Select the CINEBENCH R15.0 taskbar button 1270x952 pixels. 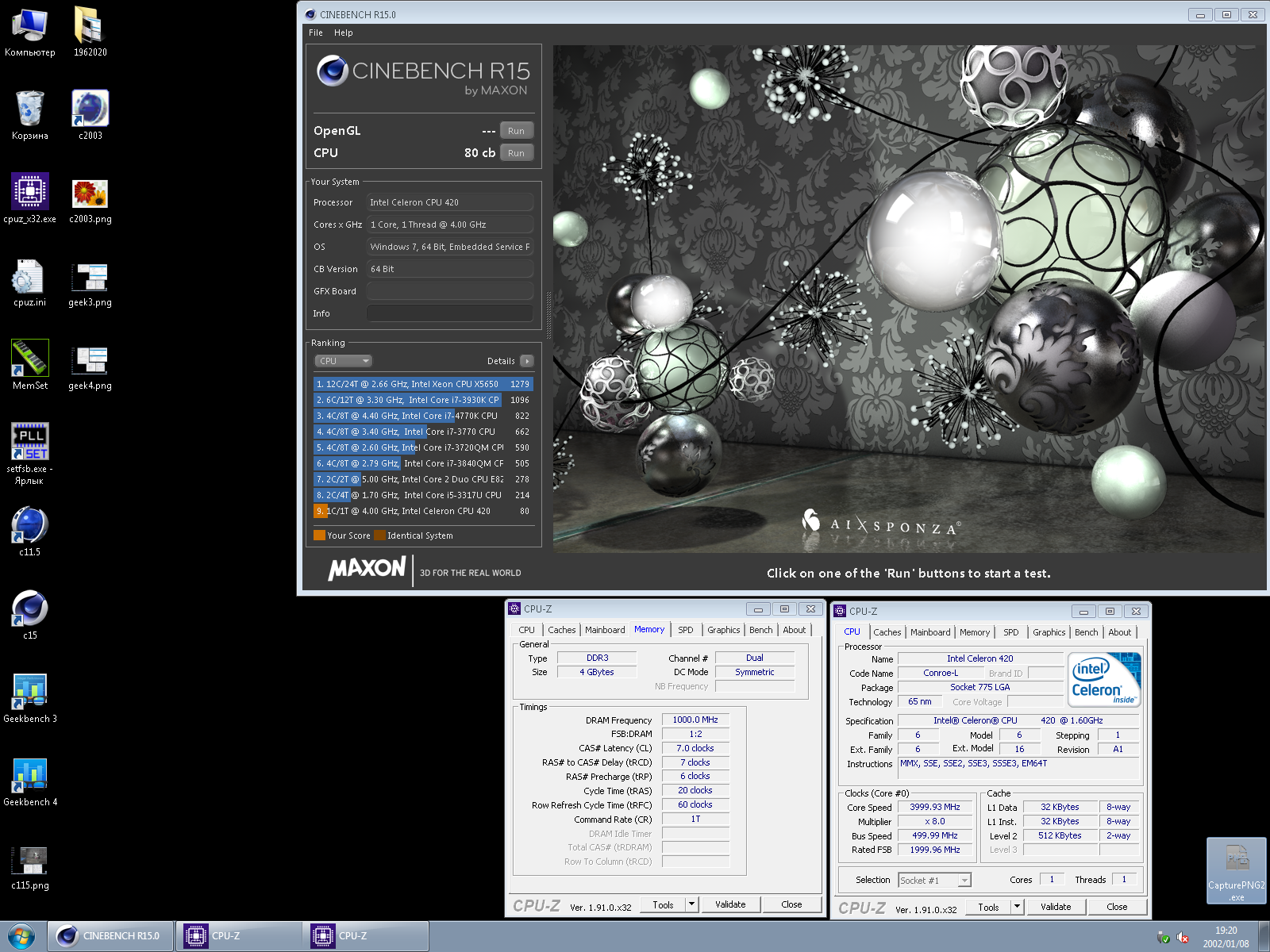coord(110,936)
